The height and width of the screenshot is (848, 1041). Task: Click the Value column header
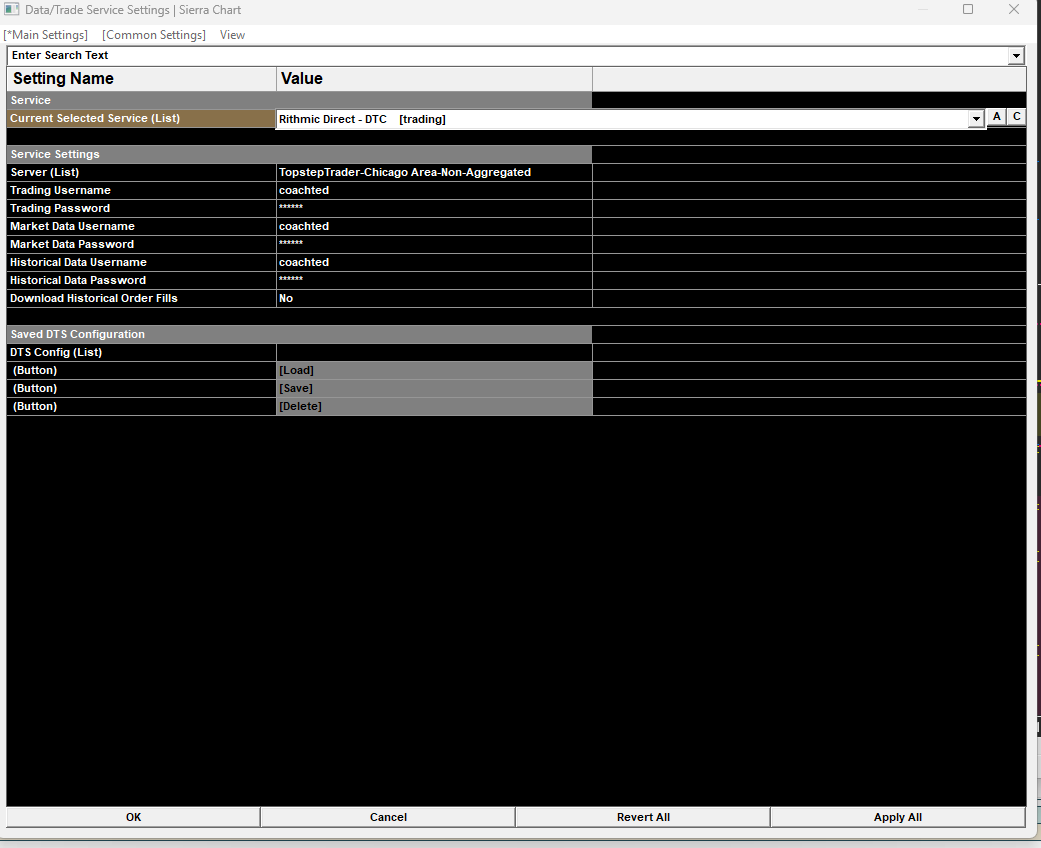point(434,78)
